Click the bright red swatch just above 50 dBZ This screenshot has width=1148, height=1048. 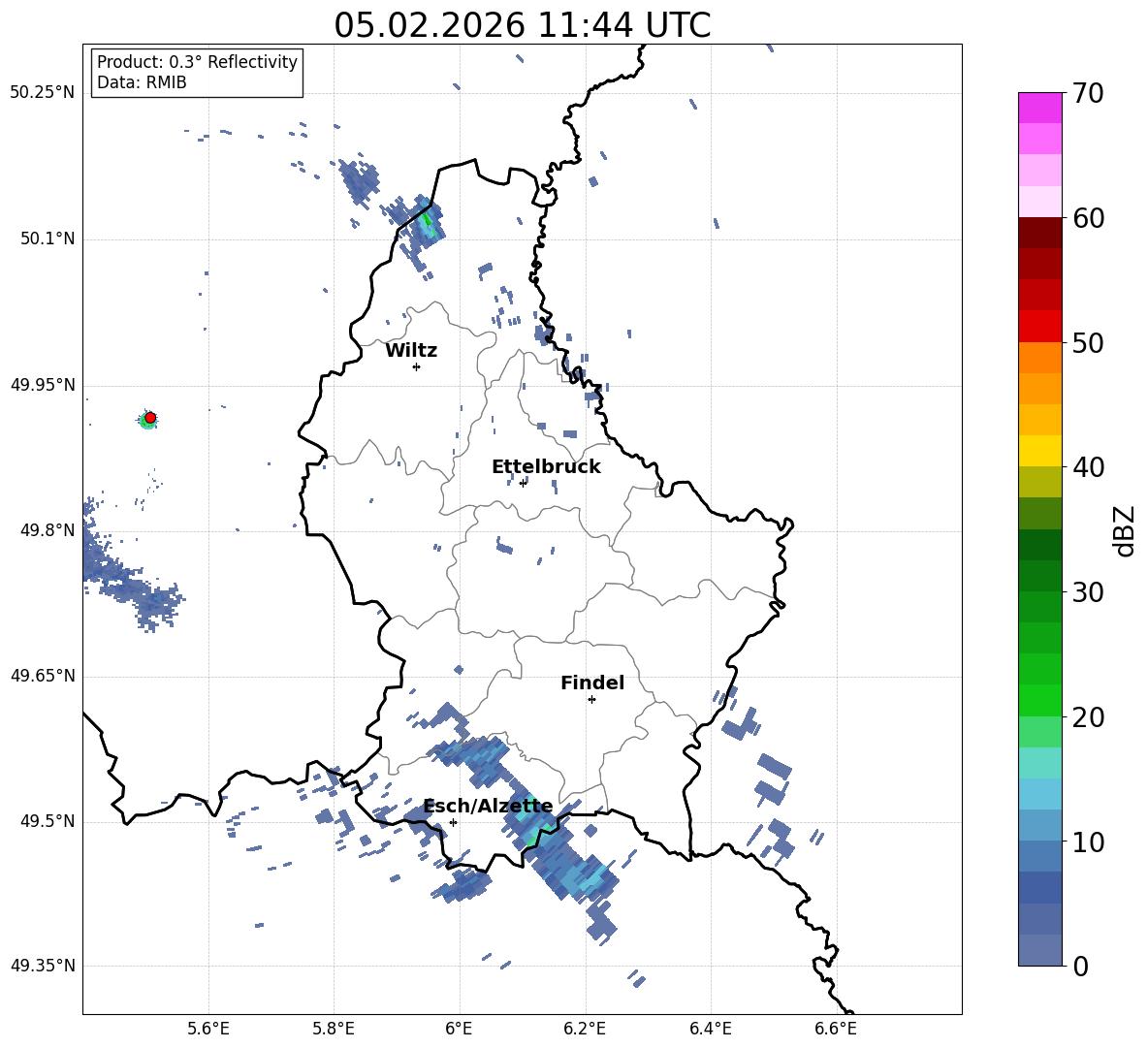tap(1039, 326)
